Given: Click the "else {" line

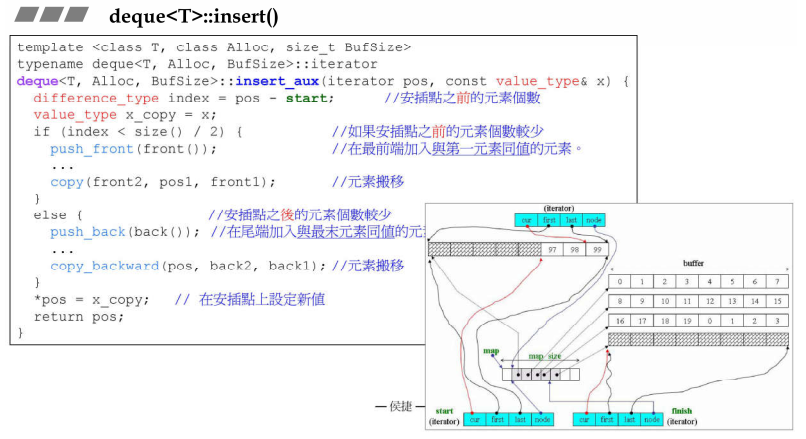Looking at the screenshot, I should coord(58,215).
